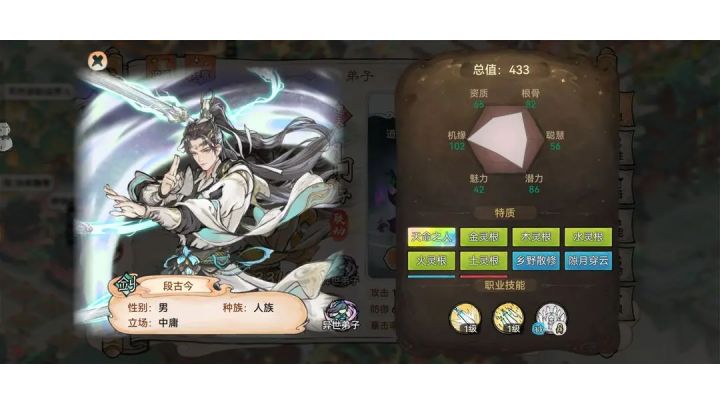View the 木灵根 trait

536,237
